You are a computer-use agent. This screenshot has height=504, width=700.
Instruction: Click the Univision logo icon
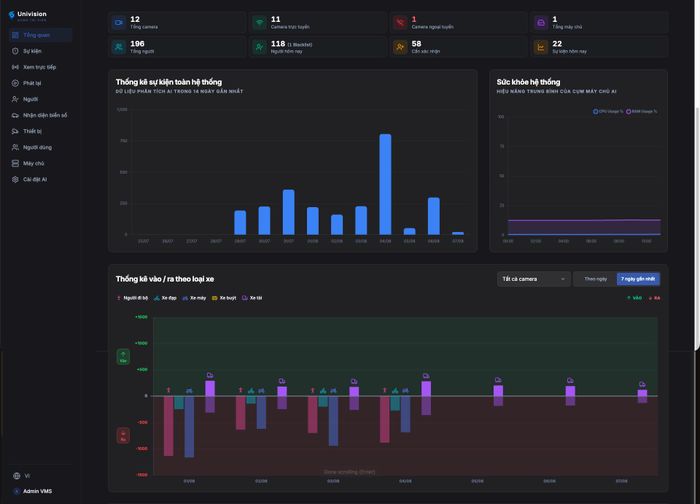[x=12, y=15]
